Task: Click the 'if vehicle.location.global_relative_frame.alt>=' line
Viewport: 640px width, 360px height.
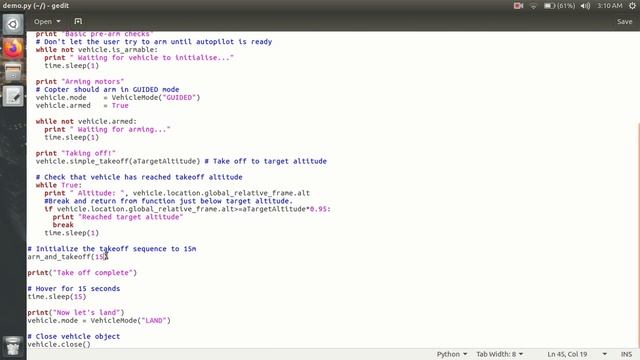Action: pyautogui.click(x=187, y=209)
